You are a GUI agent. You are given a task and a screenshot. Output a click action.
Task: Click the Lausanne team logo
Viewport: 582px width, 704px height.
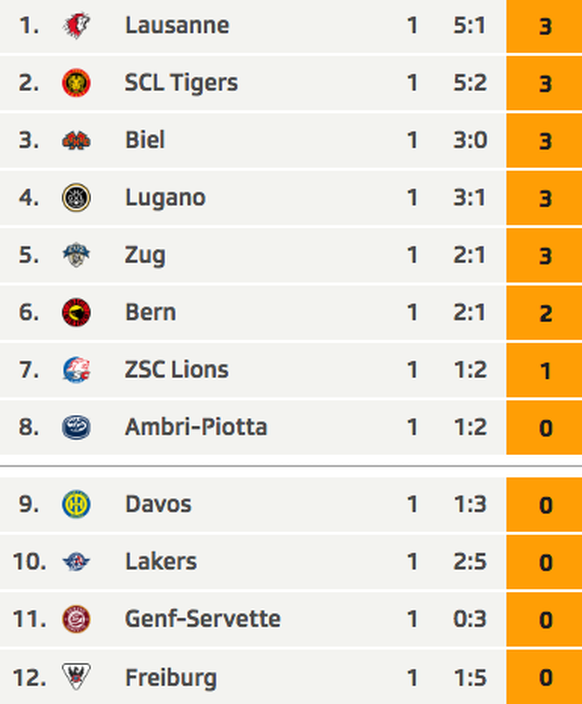coord(76,26)
